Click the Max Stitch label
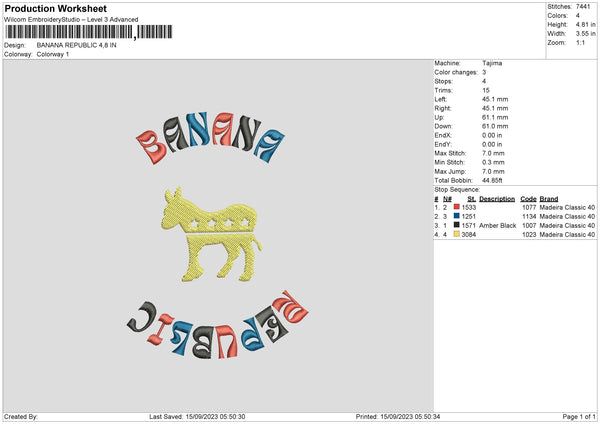The image size is (600, 424). pos(450,153)
